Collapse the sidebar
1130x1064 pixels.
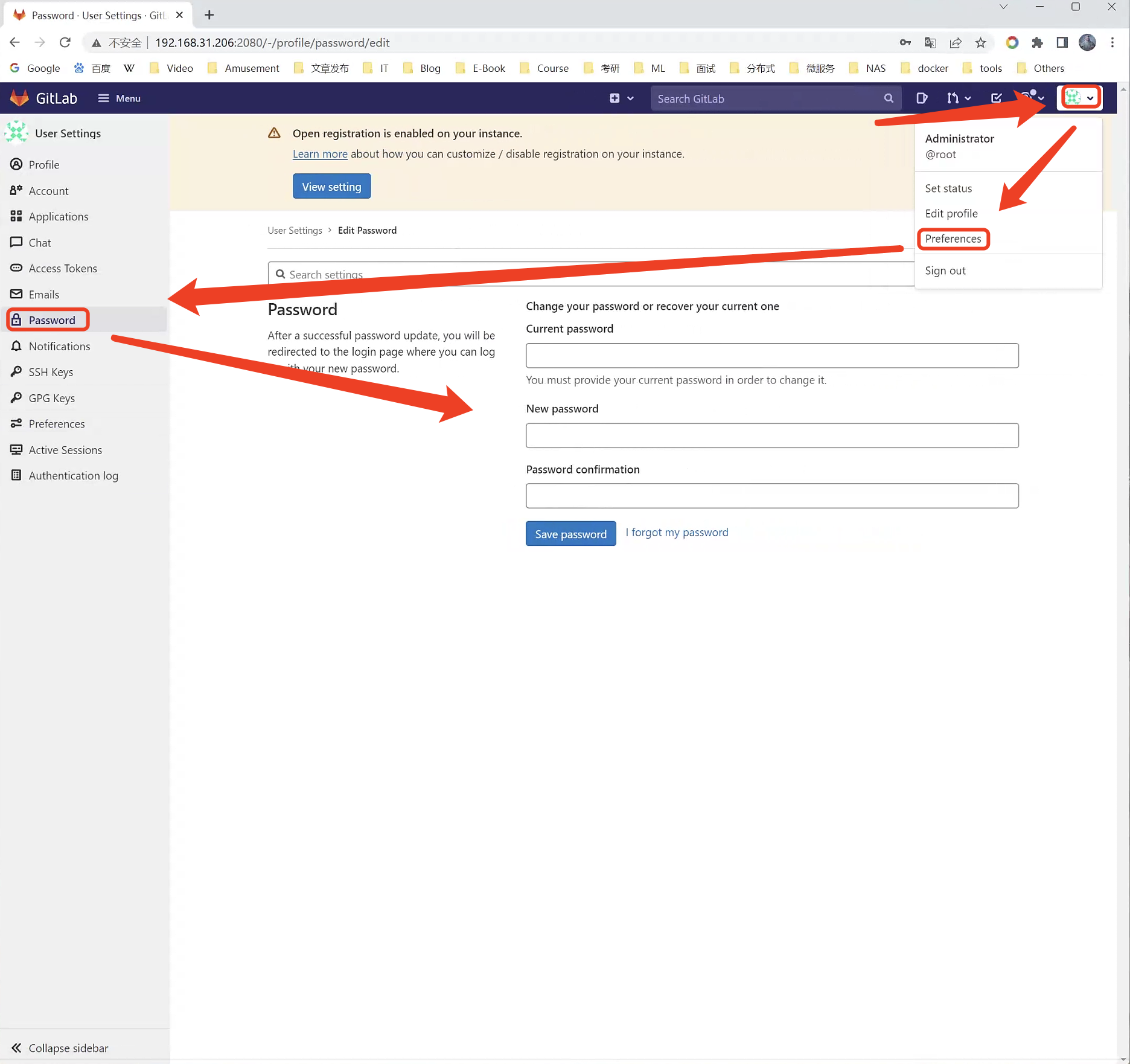click(60, 1048)
